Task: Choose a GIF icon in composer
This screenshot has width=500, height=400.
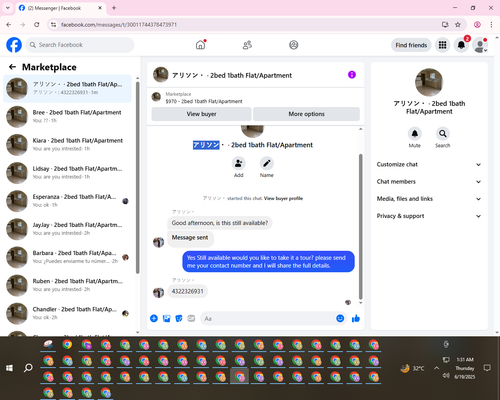Action: (191, 318)
